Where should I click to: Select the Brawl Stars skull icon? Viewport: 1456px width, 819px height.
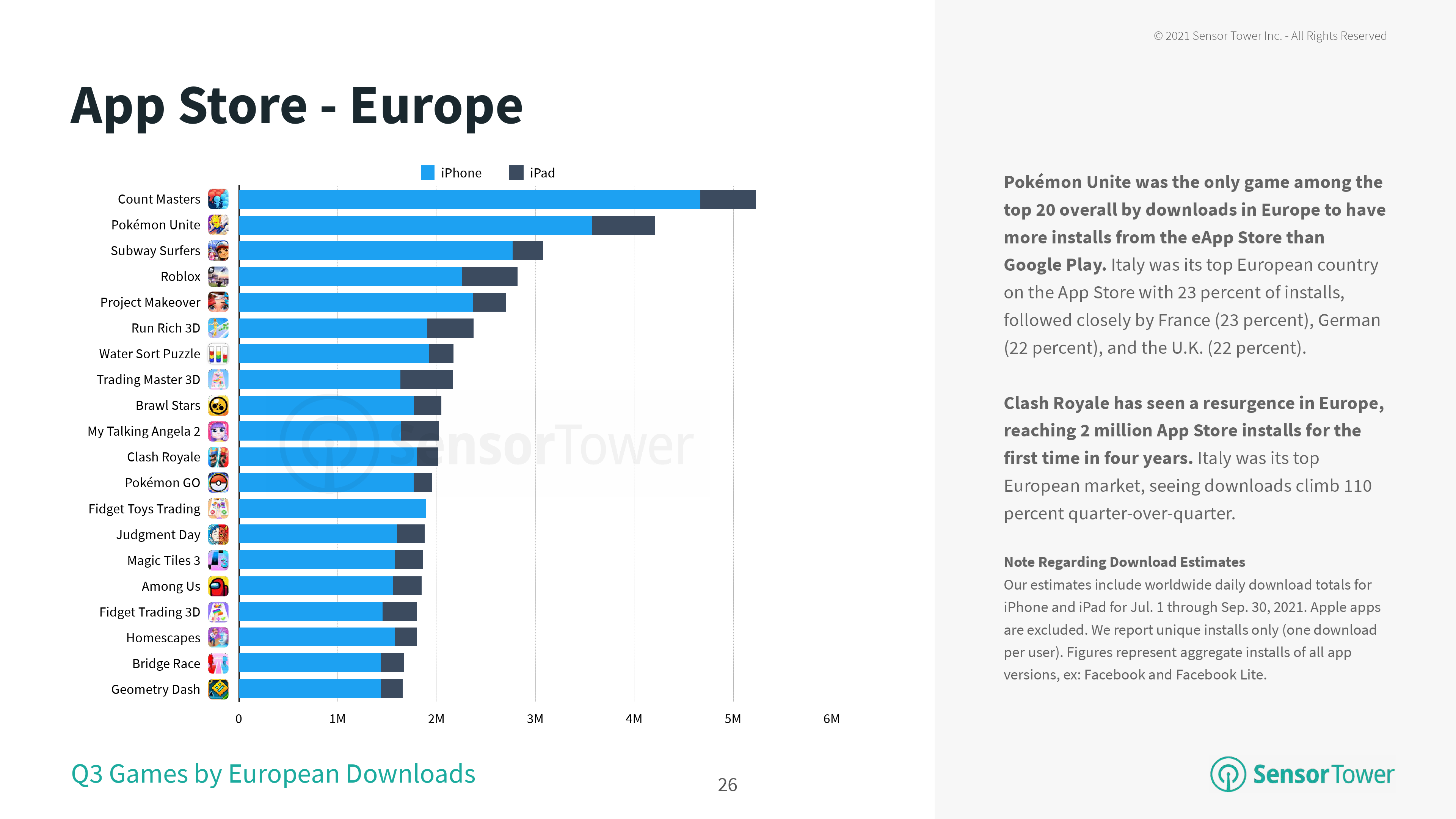tap(218, 405)
